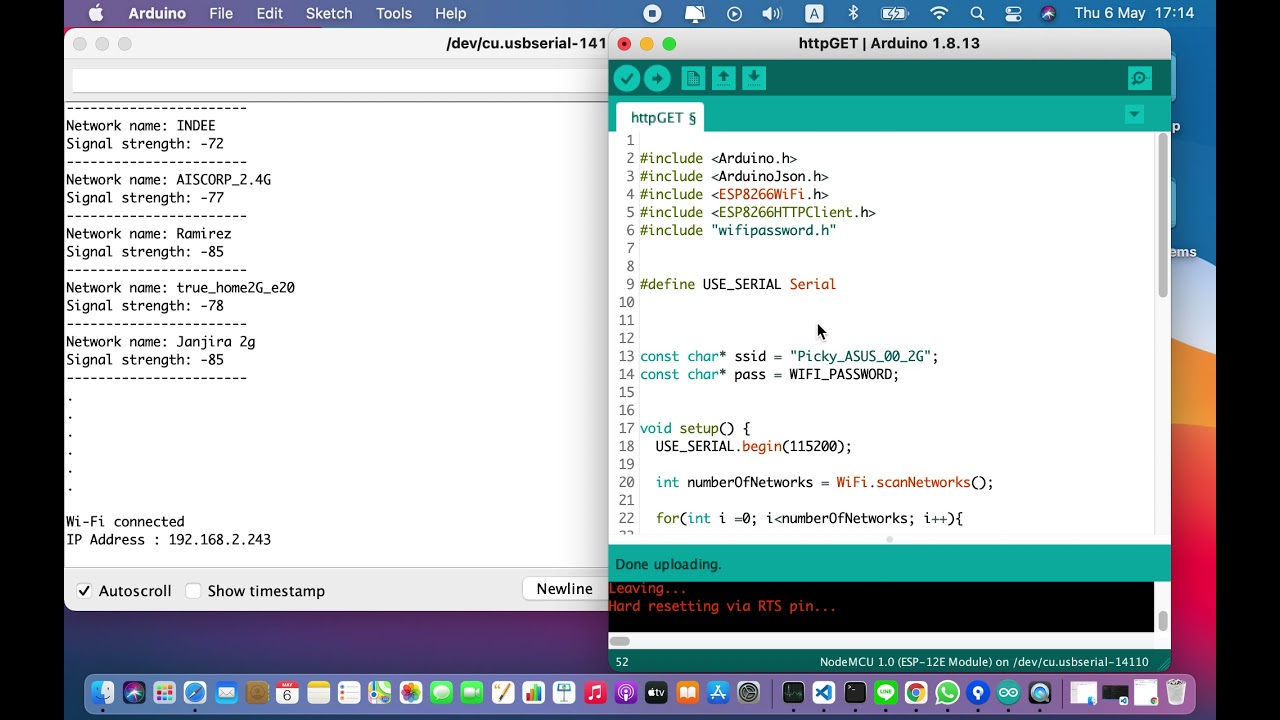
Task: Click the date and time in menu bar
Action: pyautogui.click(x=1134, y=13)
